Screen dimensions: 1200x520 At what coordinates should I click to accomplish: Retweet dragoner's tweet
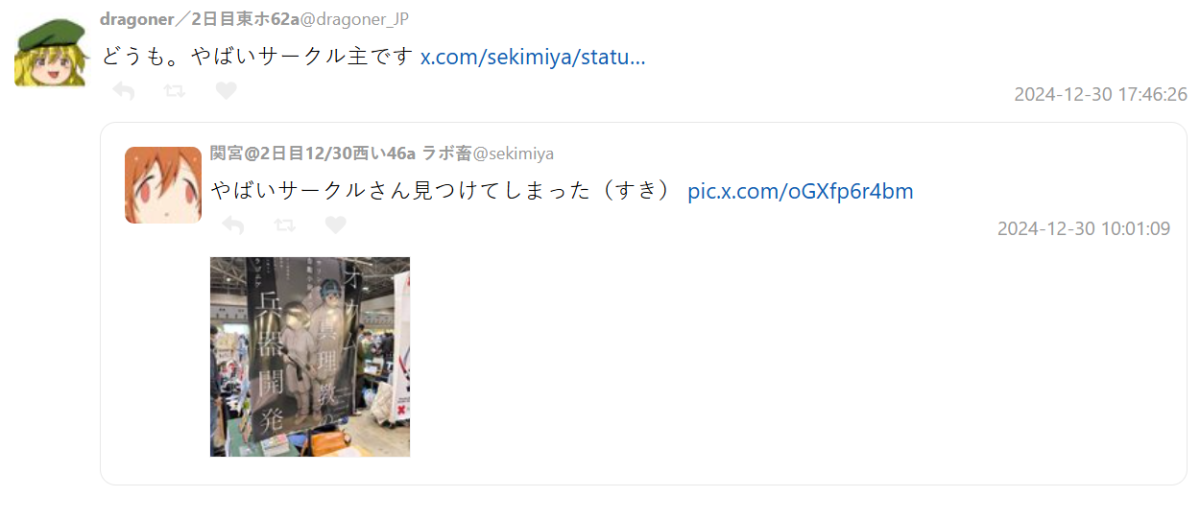tap(174, 91)
